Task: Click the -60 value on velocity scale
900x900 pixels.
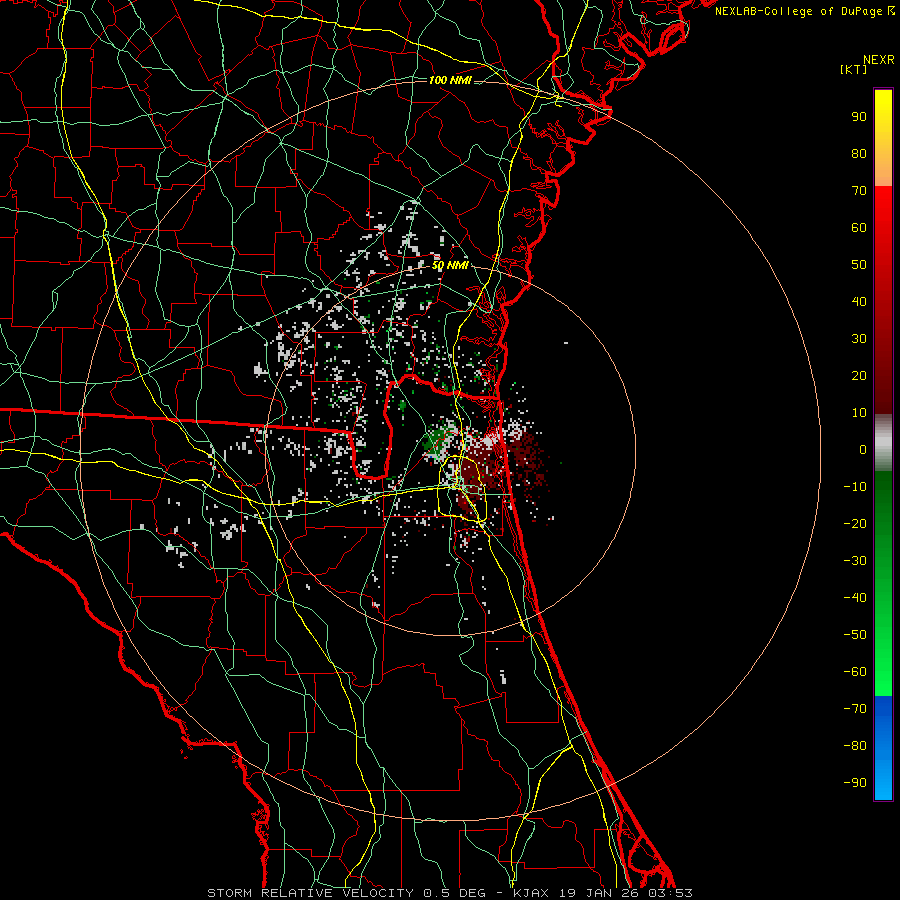Action: [x=855, y=672]
